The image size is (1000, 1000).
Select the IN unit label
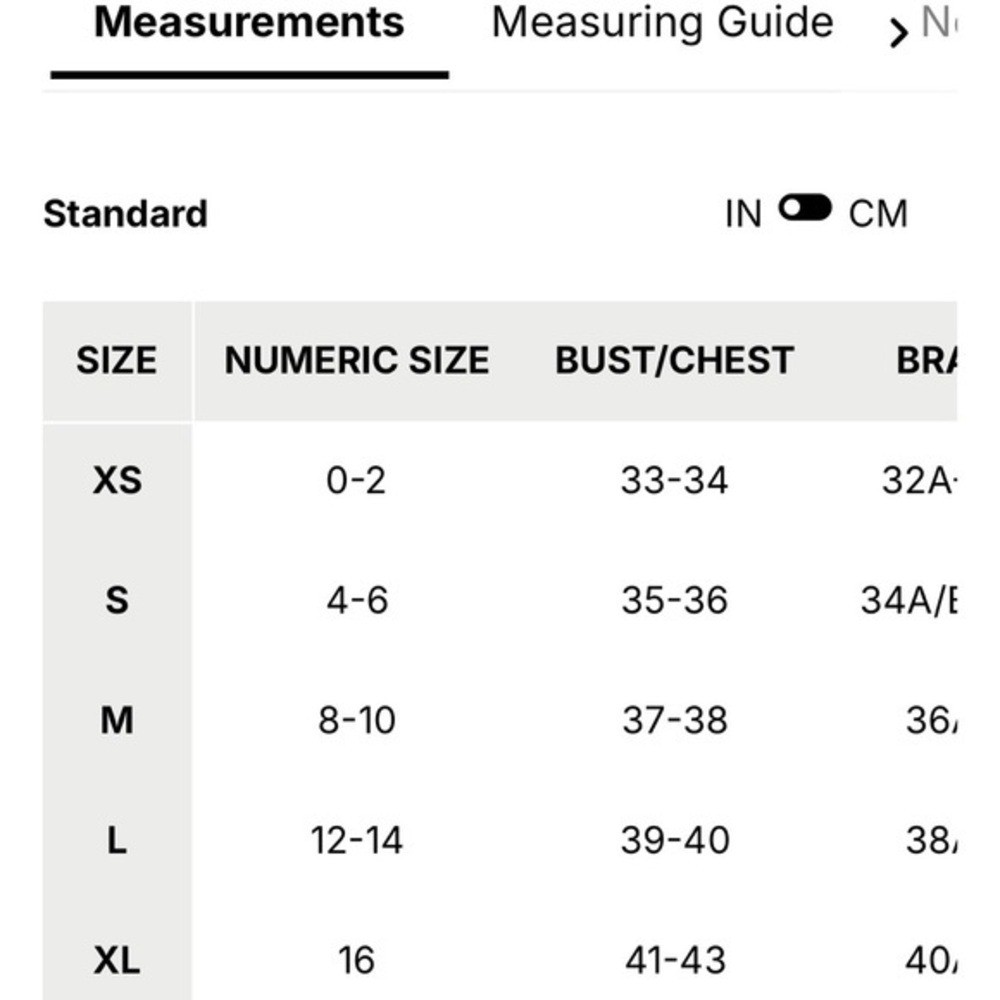744,214
